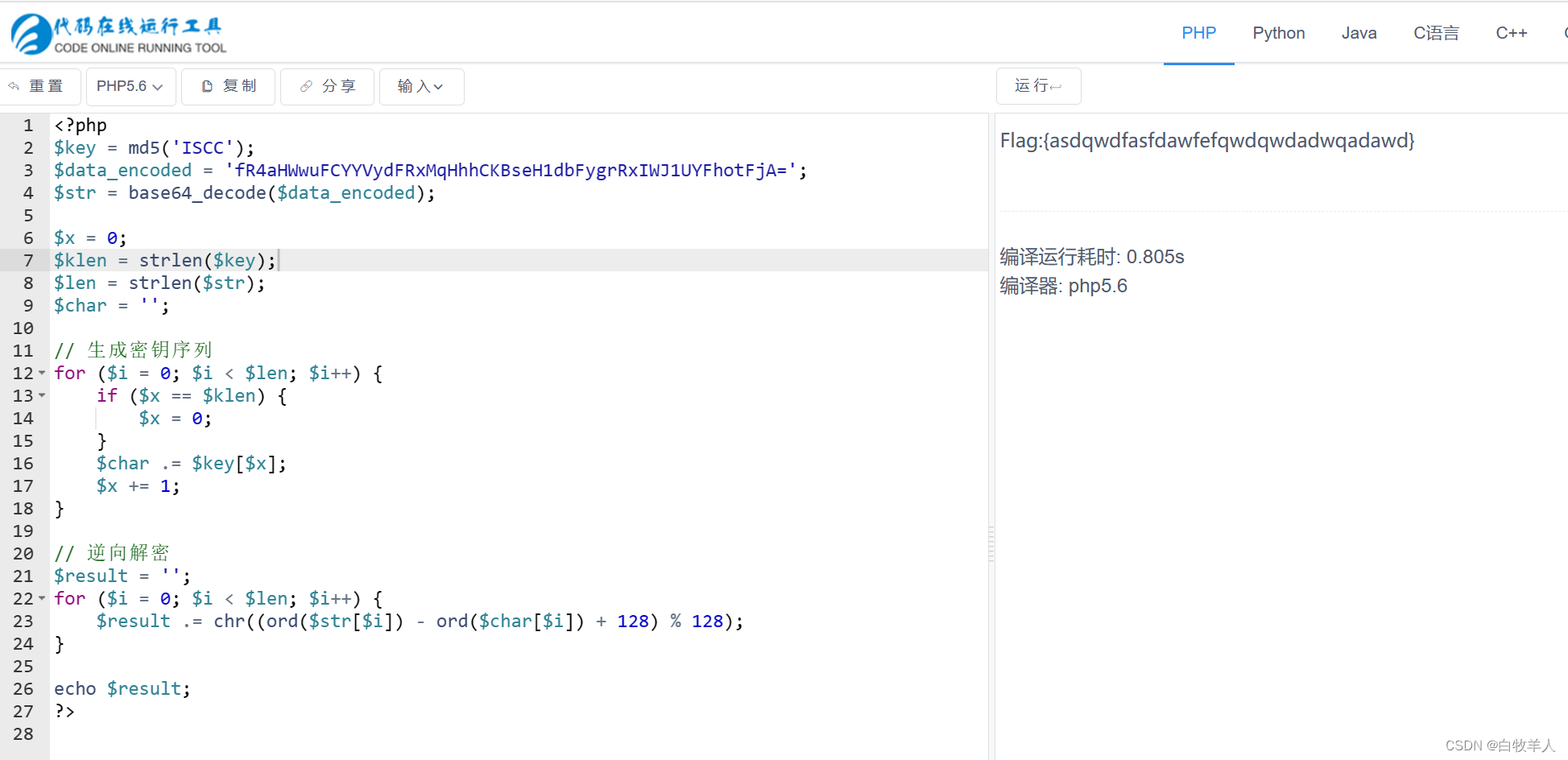Click the share (分享) button
This screenshot has width=1568, height=760.
pos(327,86)
